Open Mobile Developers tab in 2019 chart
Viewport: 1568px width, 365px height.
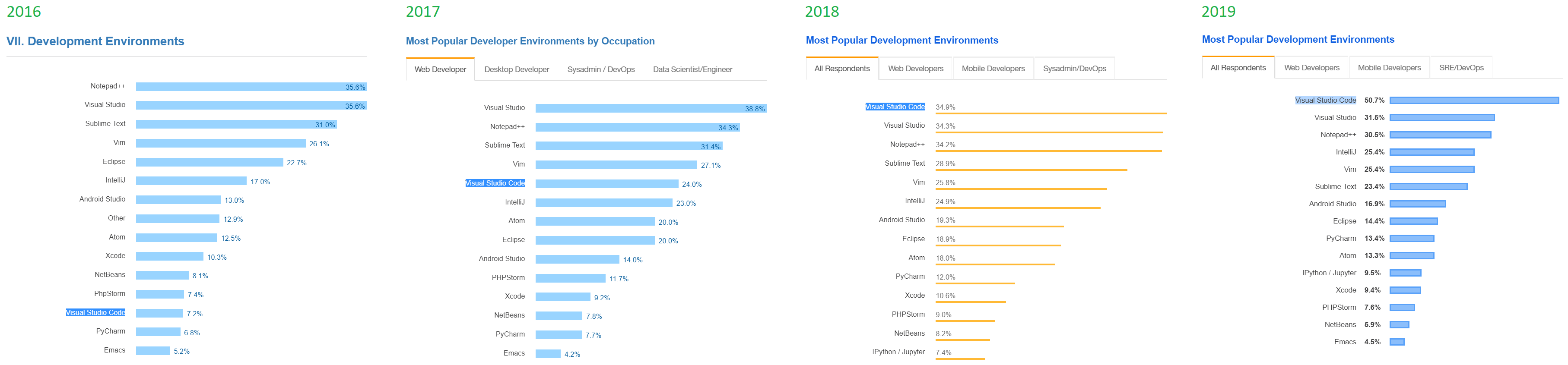pyautogui.click(x=1389, y=68)
